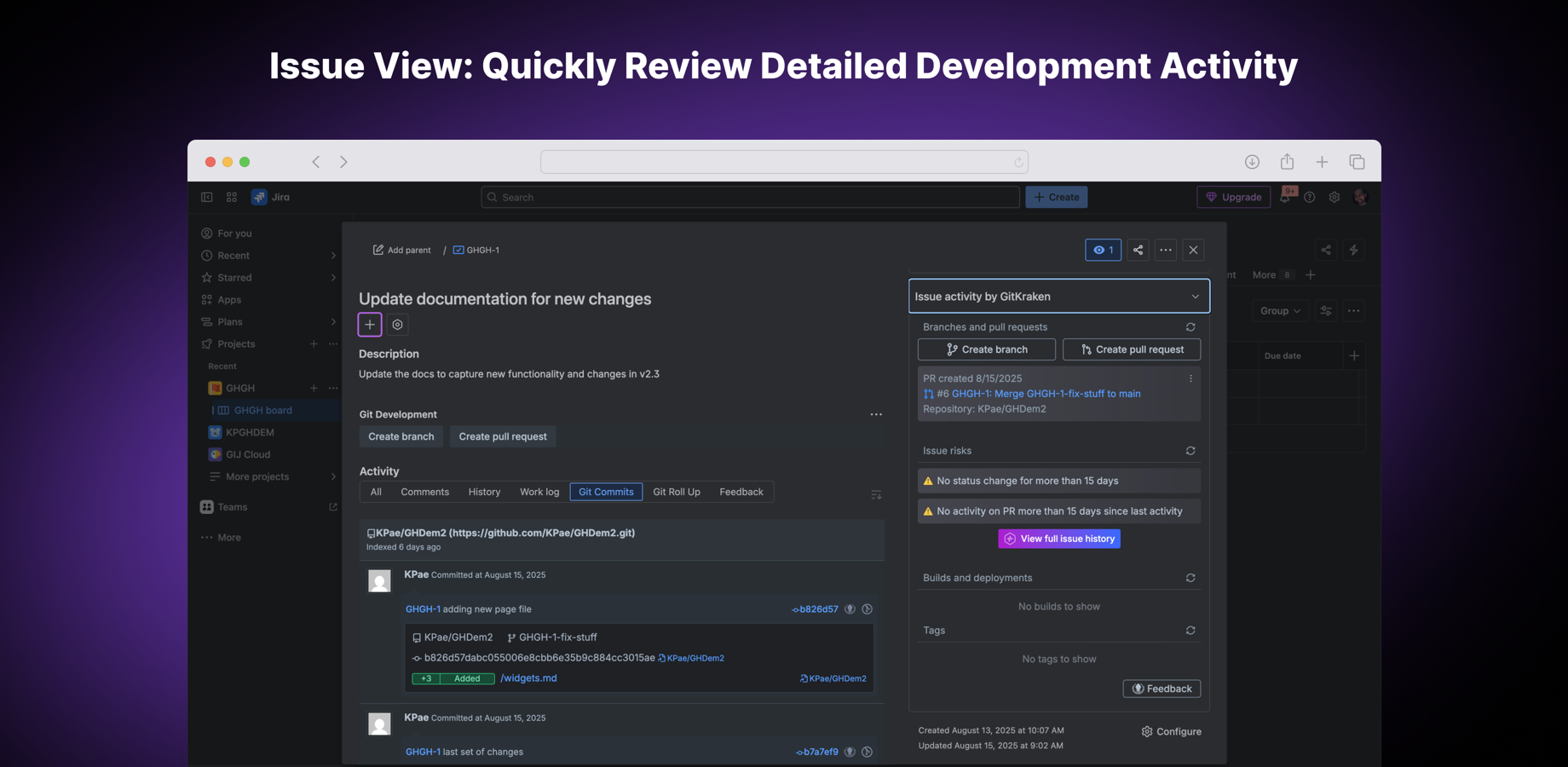
Task: Click Create branch in the GitKraken panel
Action: 987,349
